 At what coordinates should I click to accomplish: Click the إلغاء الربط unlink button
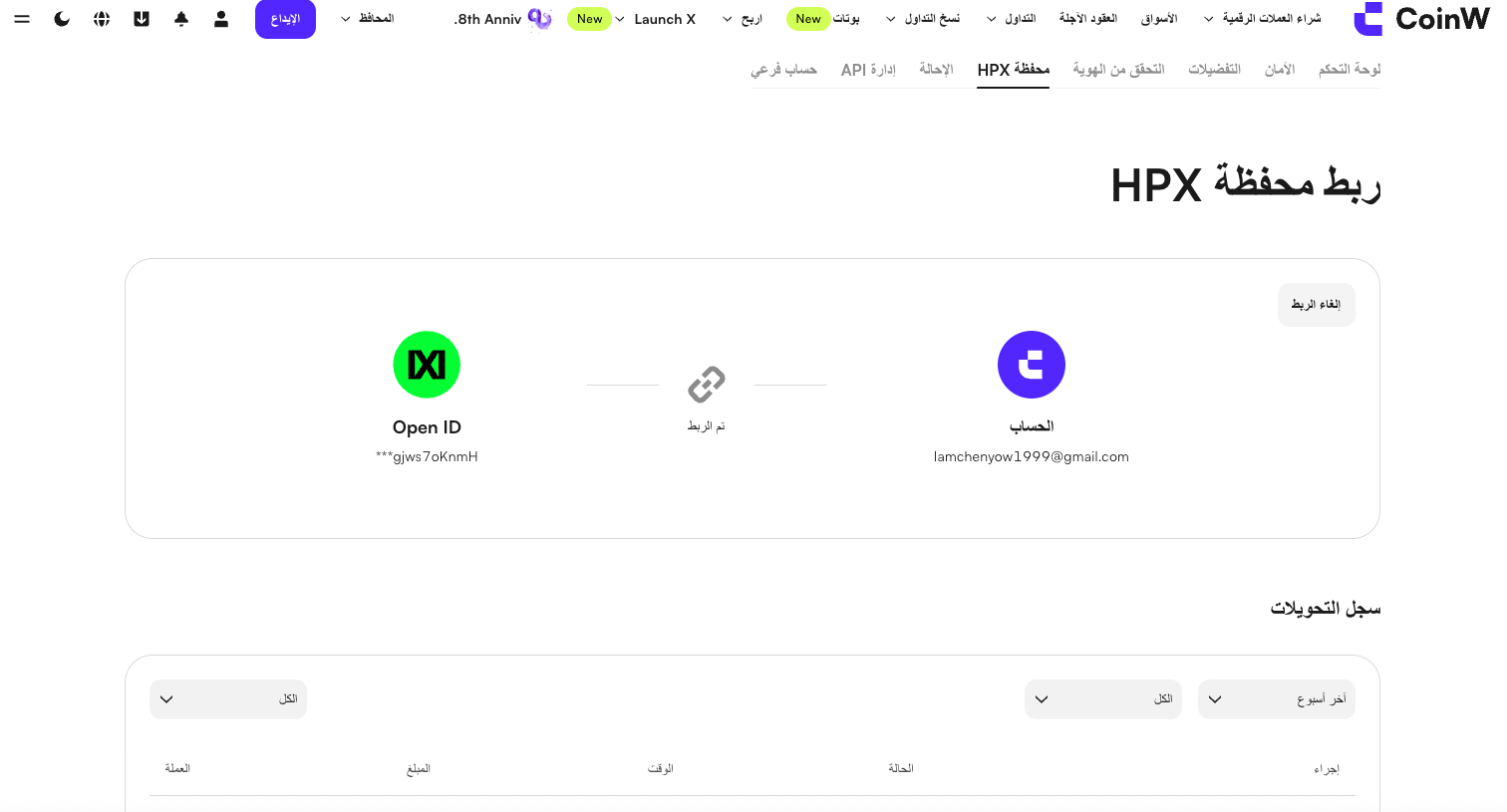[x=1316, y=305]
